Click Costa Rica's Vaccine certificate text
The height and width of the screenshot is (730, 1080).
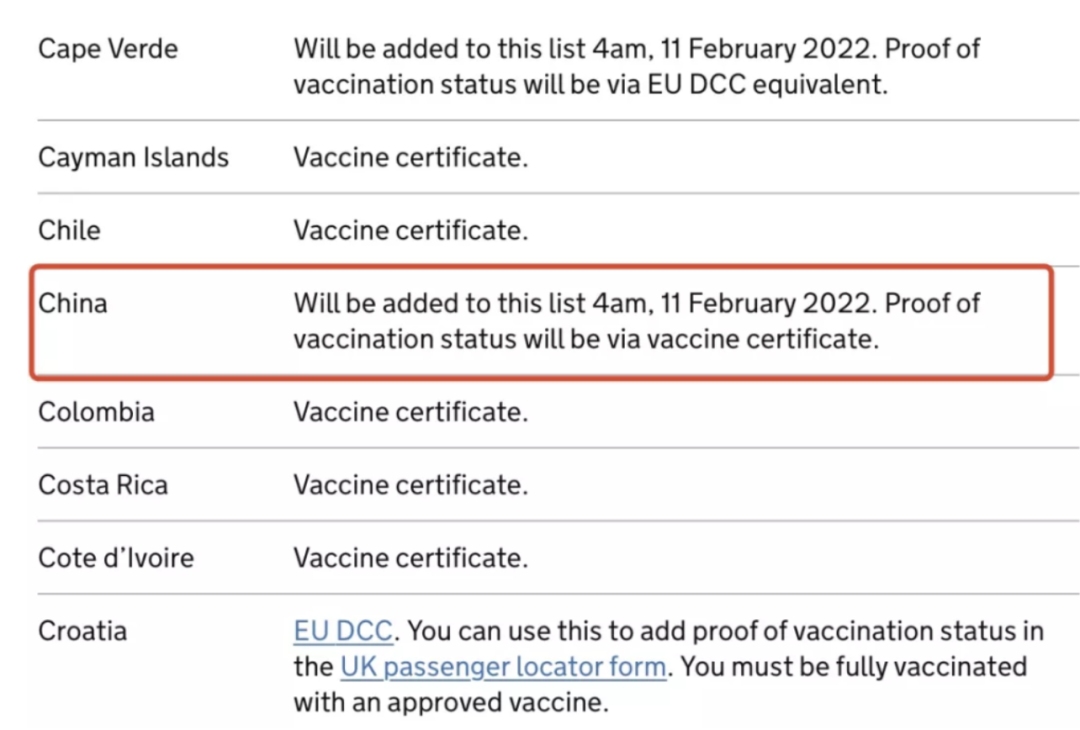tap(411, 485)
